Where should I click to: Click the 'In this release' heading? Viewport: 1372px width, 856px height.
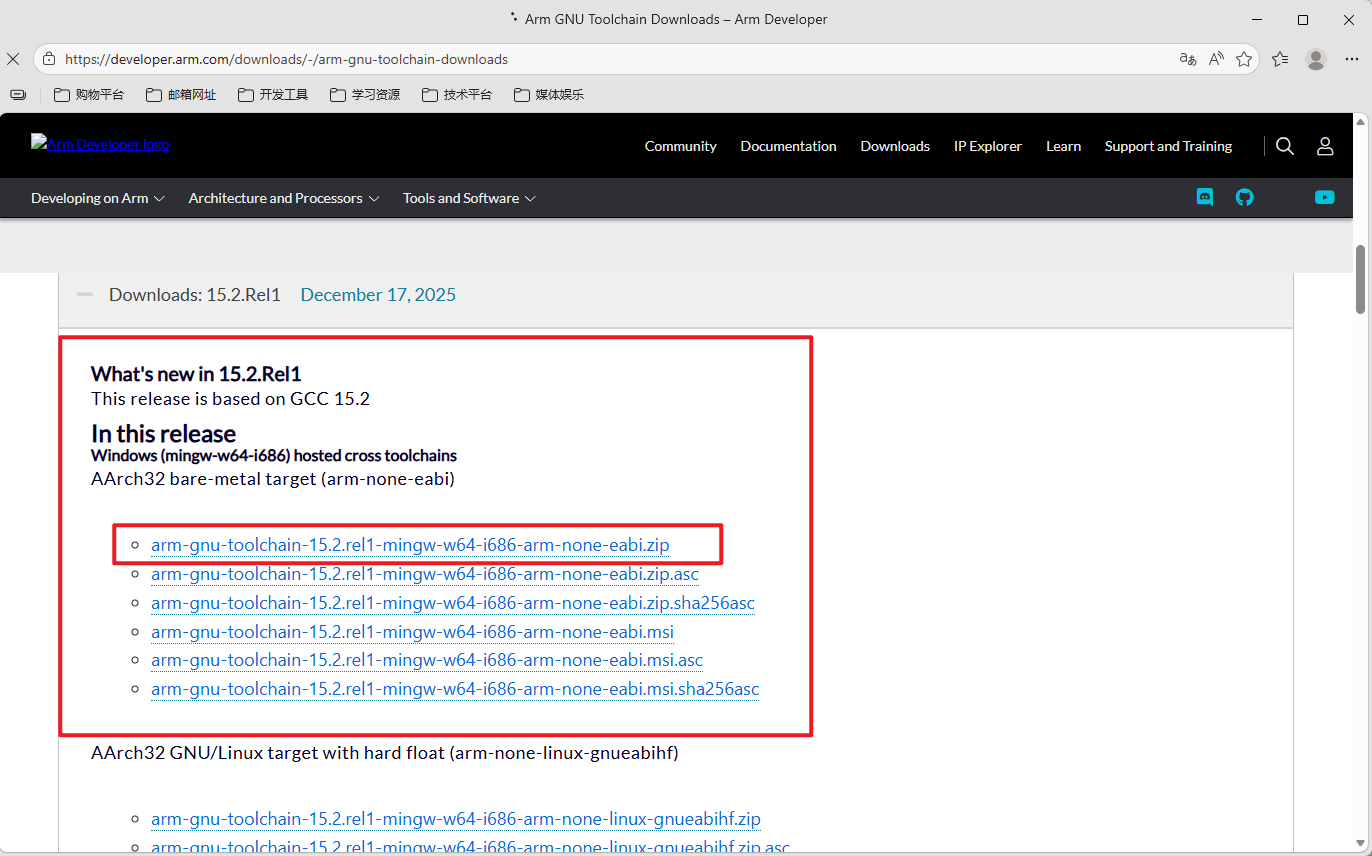[163, 433]
